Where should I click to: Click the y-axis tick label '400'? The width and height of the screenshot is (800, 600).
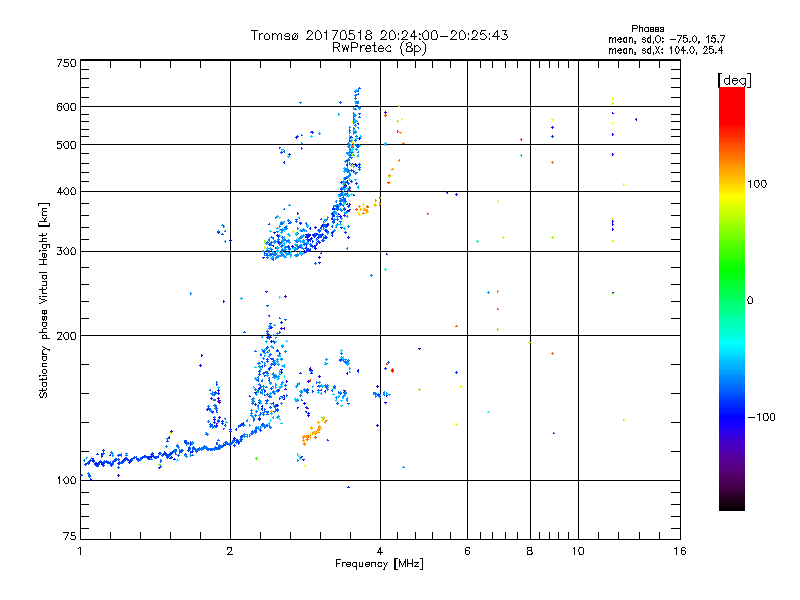click(66, 191)
